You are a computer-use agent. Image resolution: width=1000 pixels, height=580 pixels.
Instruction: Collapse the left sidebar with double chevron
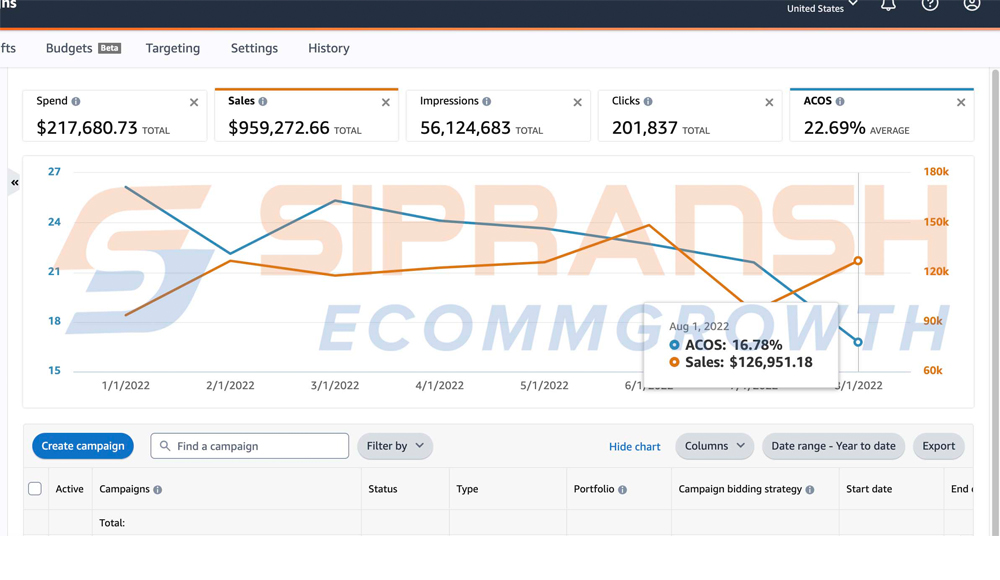(x=15, y=183)
